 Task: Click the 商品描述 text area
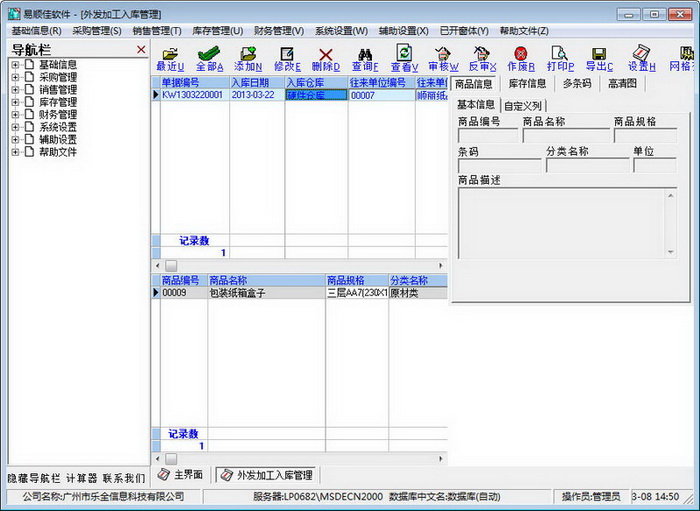tap(560, 223)
